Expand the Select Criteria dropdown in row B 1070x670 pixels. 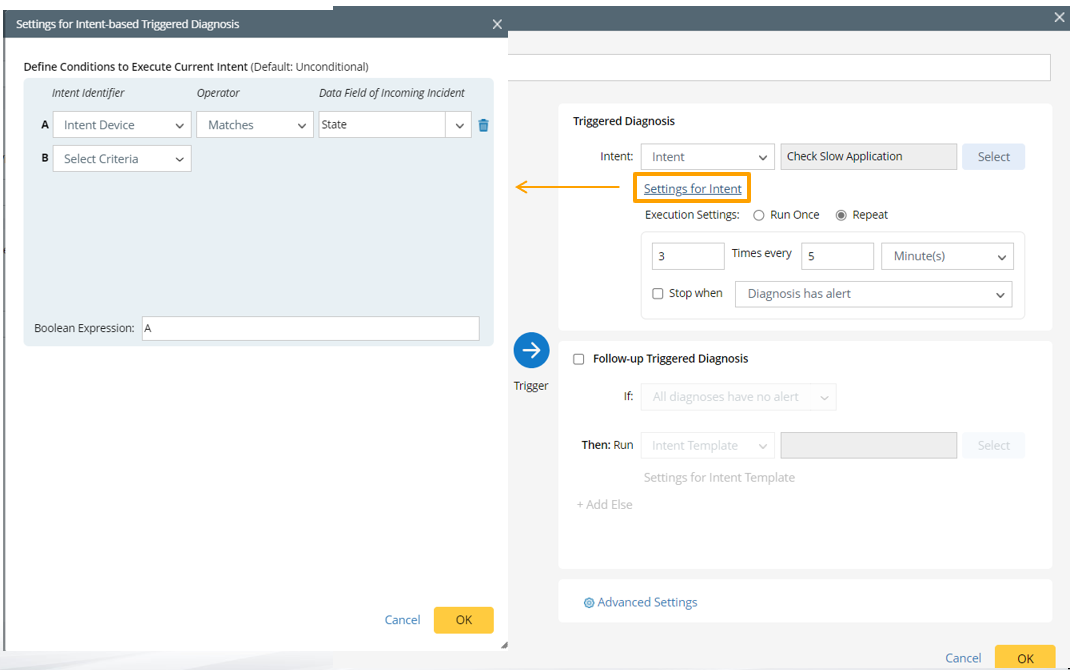122,159
